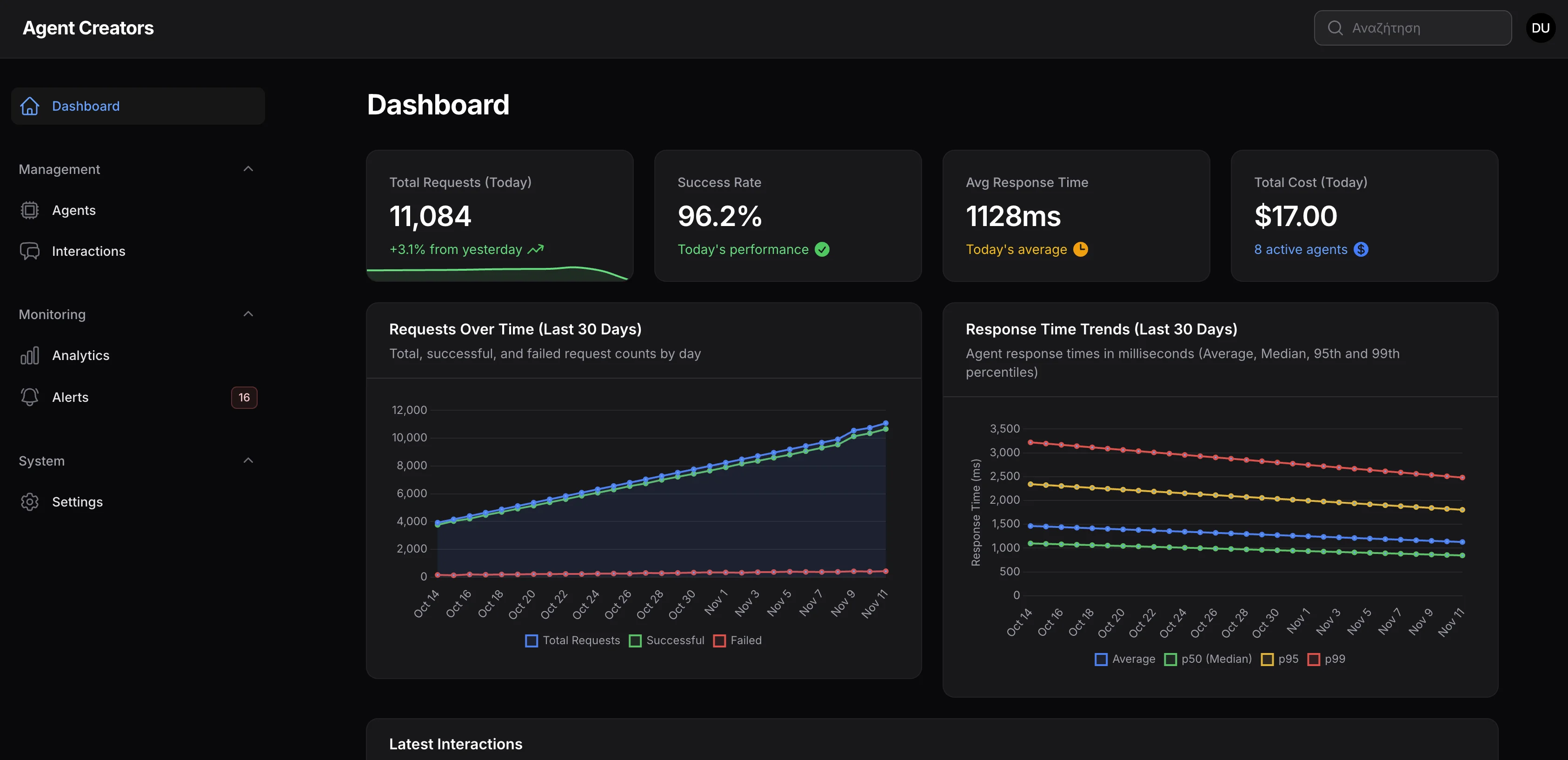Navigate to the Agents page

(x=73, y=210)
